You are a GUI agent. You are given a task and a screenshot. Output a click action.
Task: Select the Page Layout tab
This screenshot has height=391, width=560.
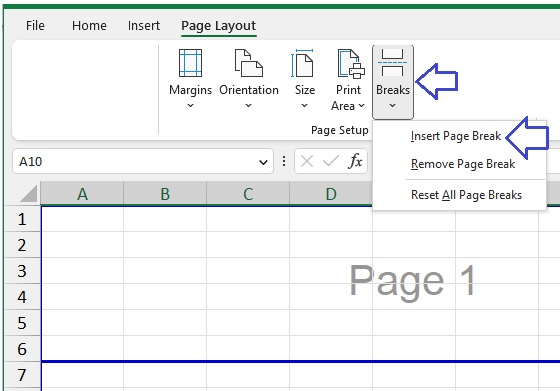tap(219, 26)
